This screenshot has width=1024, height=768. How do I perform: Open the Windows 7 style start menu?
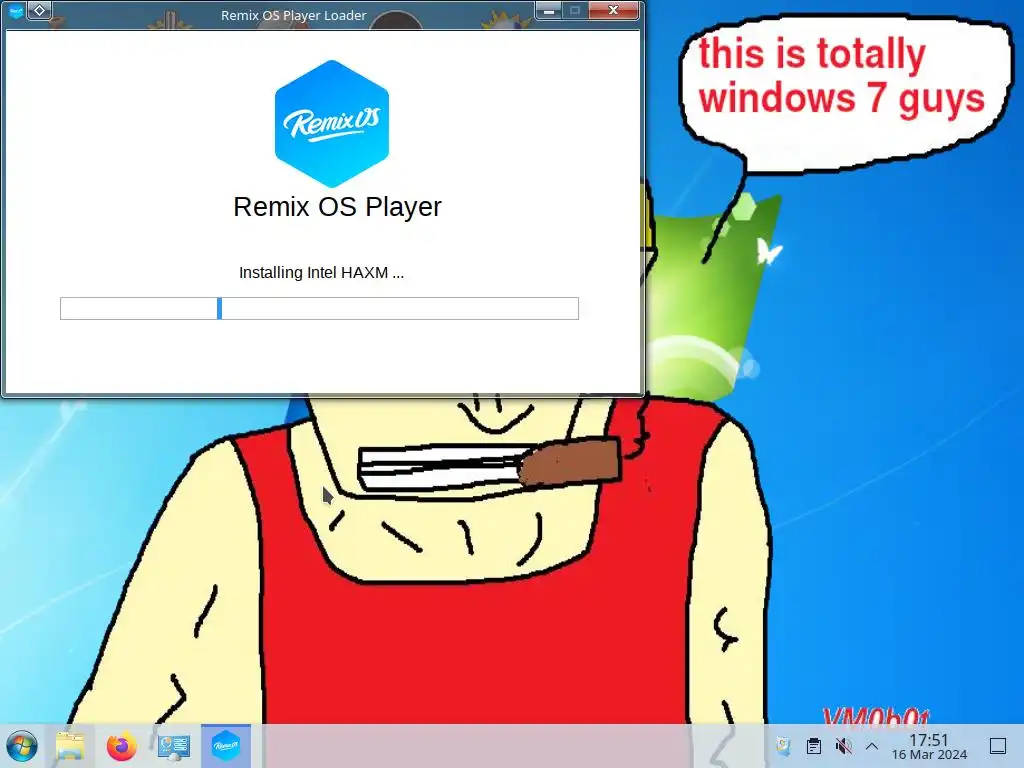[x=22, y=746]
